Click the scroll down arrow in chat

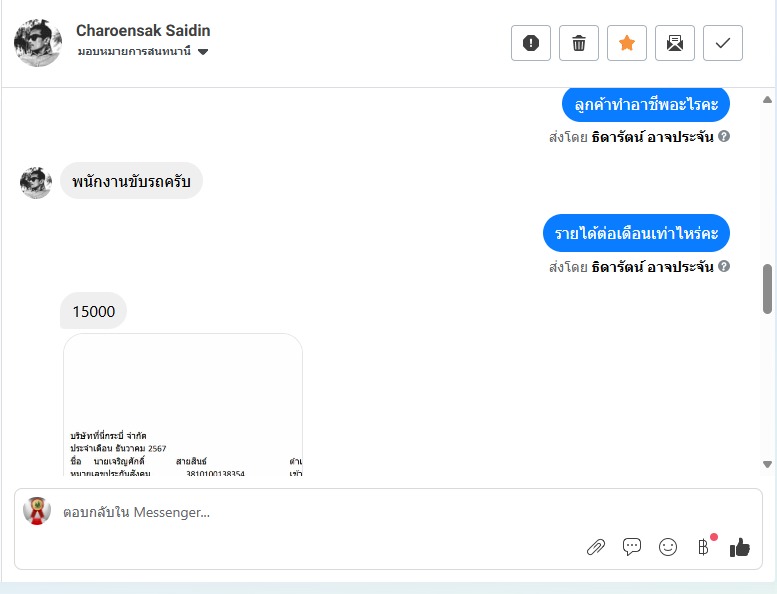tap(768, 464)
